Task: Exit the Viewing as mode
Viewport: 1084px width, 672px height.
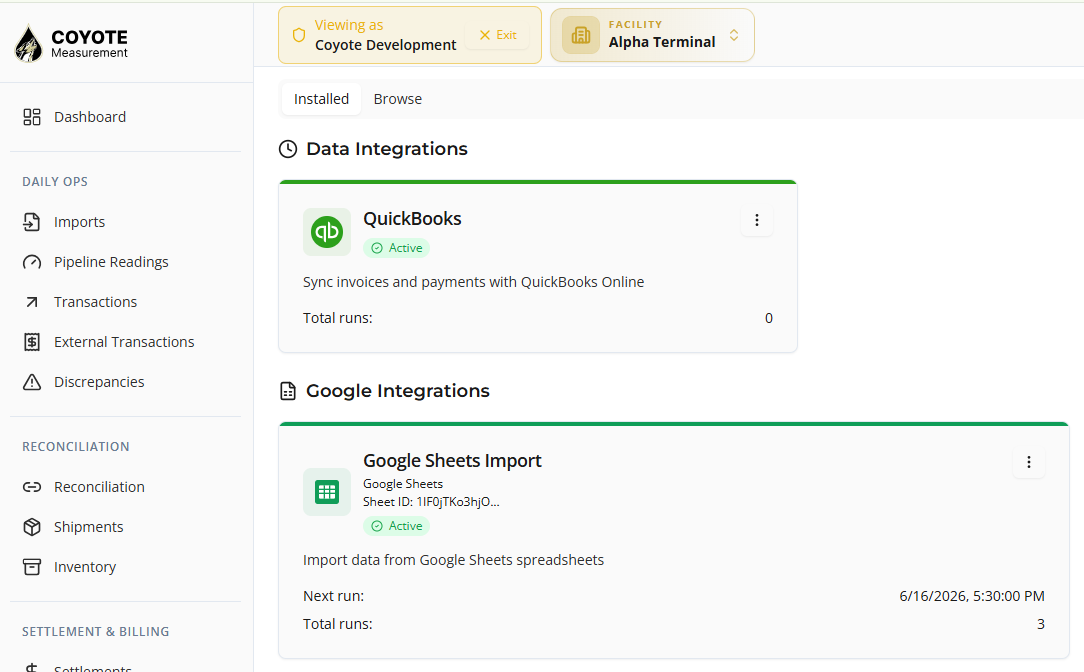Action: [x=498, y=35]
